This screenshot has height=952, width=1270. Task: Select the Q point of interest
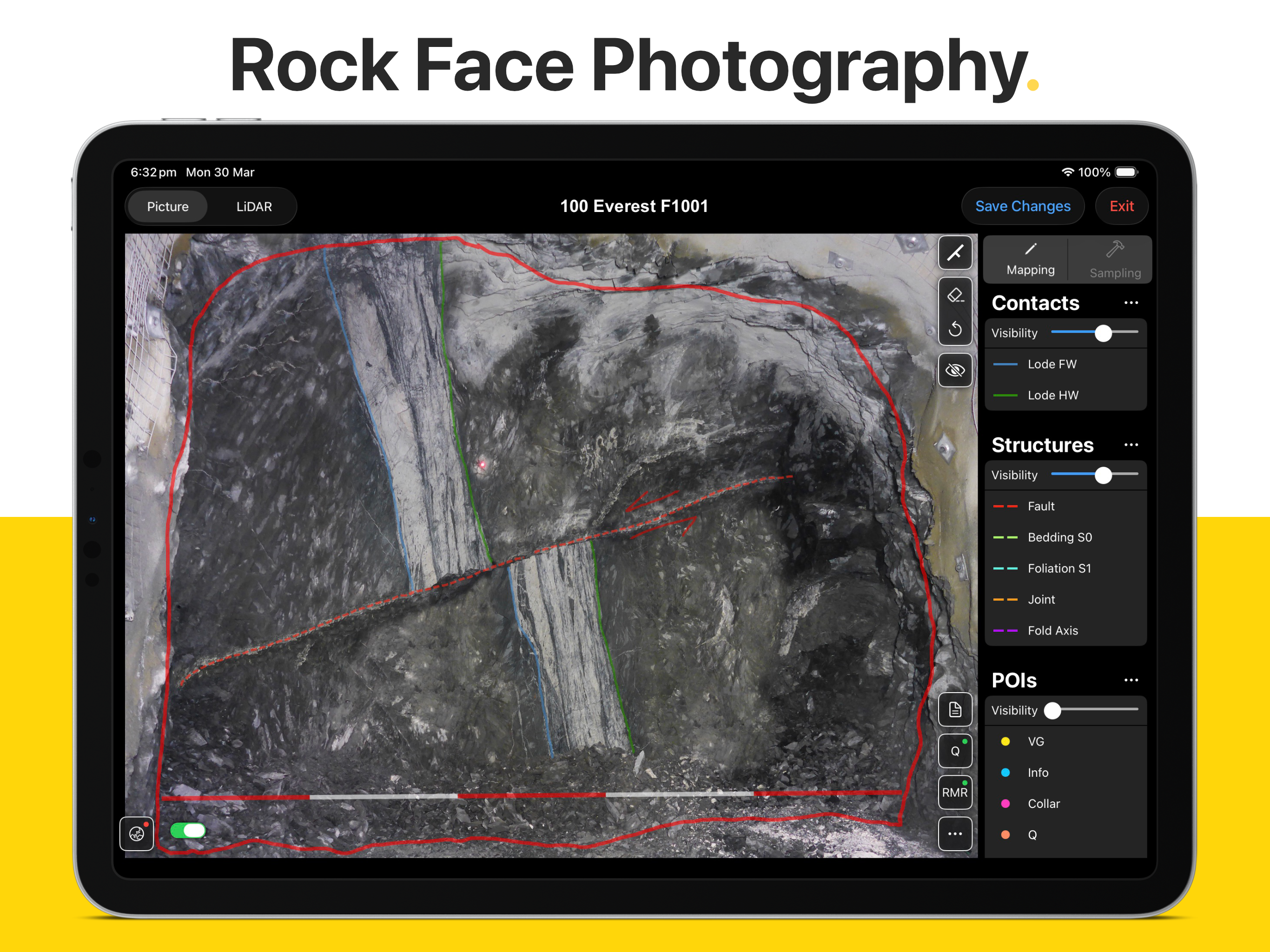1065,834
